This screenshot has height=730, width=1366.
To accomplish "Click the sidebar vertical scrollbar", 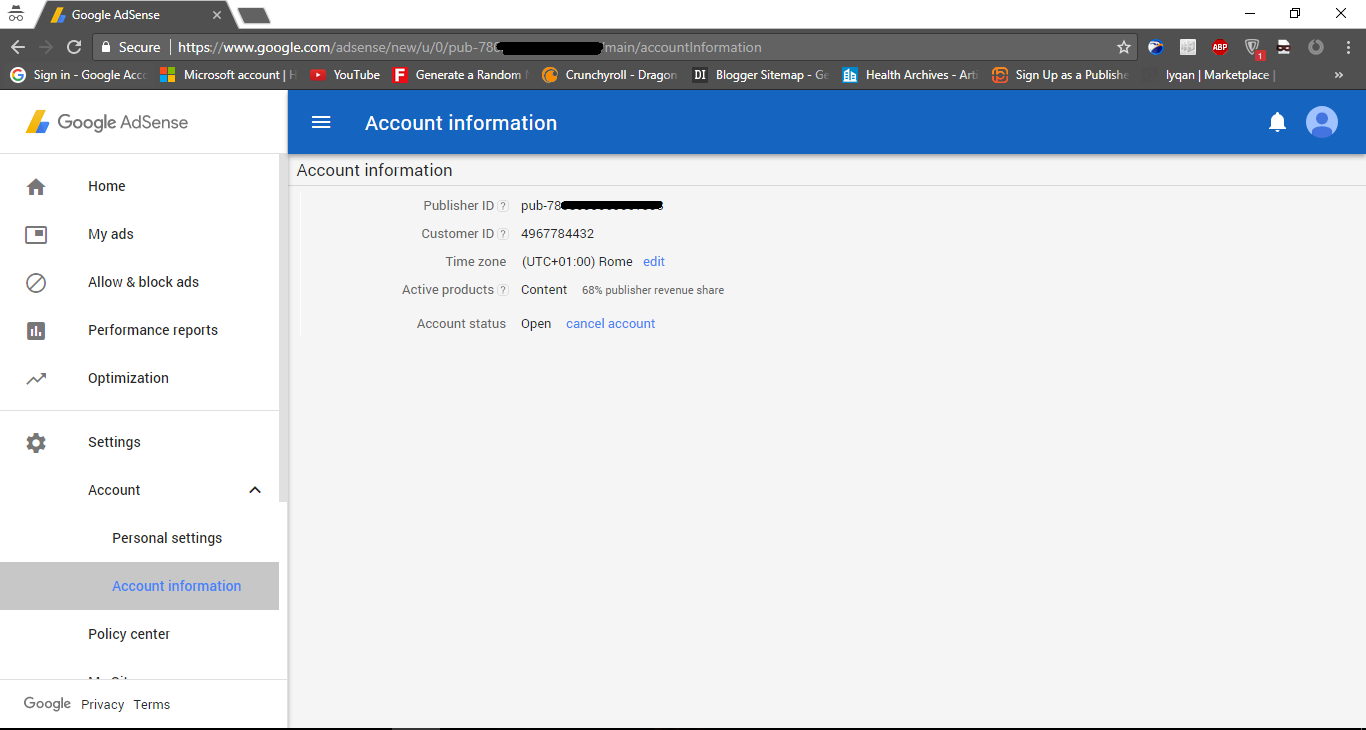I will 283,330.
